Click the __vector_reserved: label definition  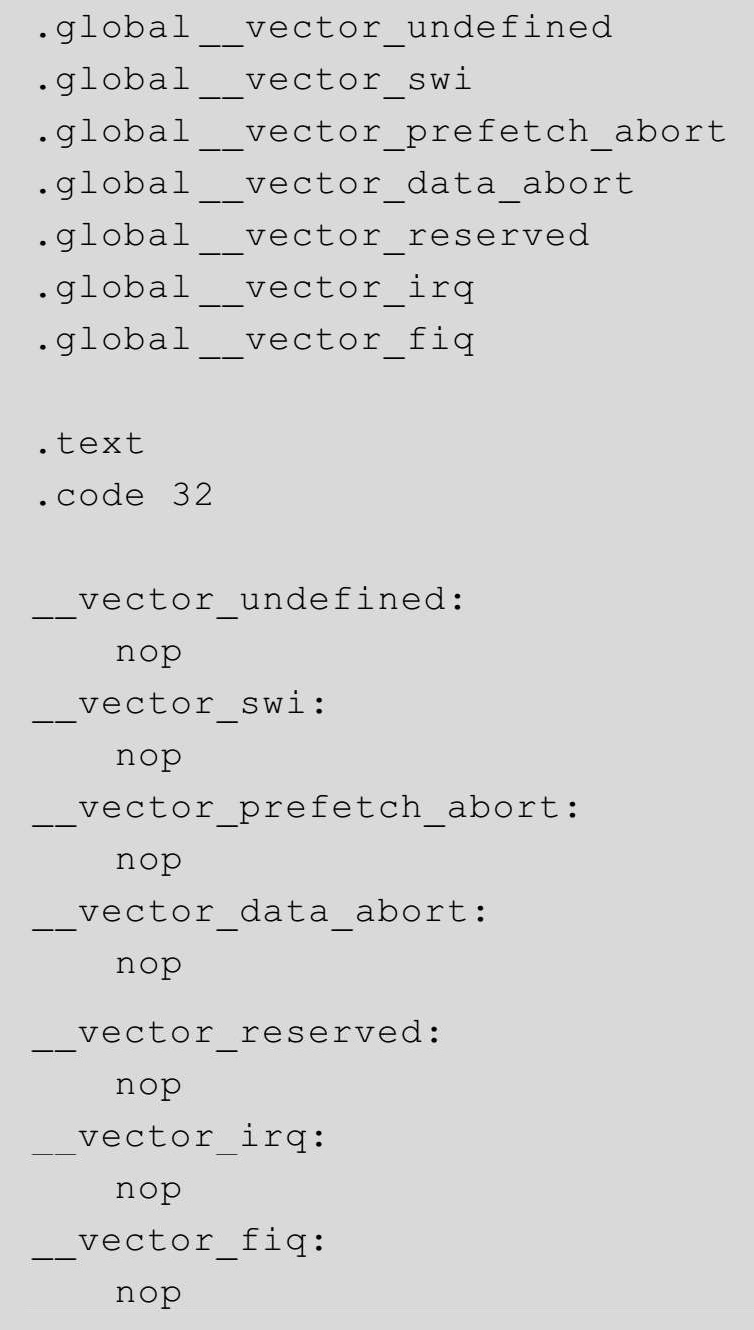pos(237,1033)
